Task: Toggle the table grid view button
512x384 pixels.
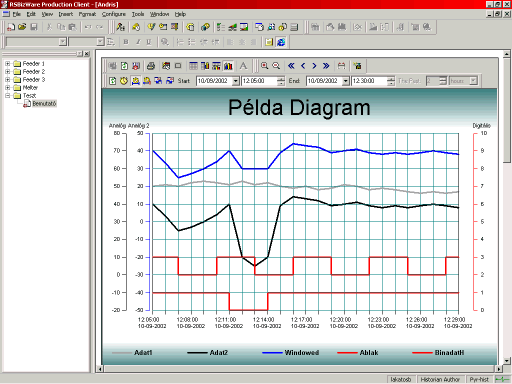Action: (x=193, y=66)
